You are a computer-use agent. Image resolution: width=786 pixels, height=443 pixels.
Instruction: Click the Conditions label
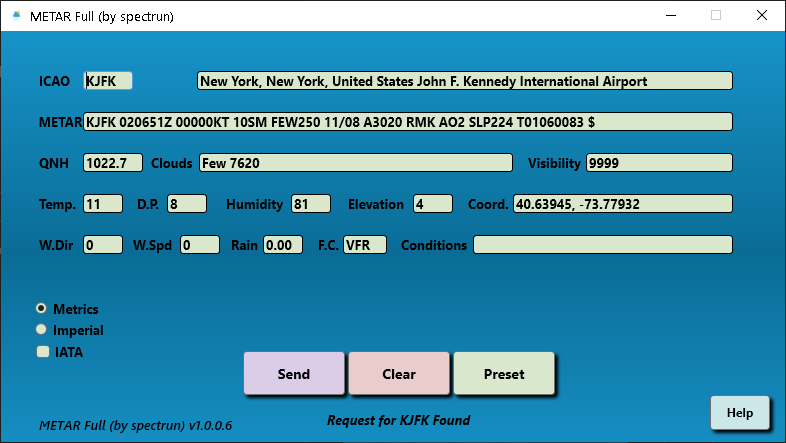(x=434, y=246)
